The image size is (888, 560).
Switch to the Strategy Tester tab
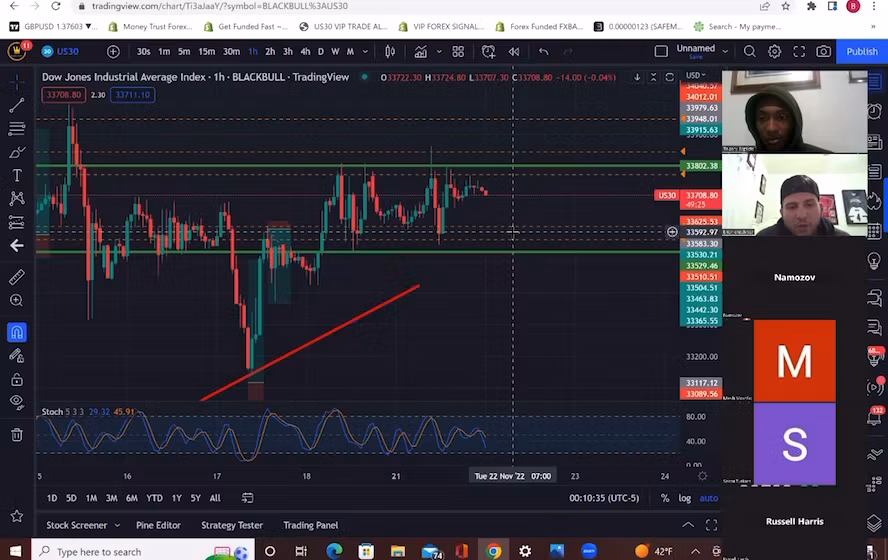(x=232, y=525)
